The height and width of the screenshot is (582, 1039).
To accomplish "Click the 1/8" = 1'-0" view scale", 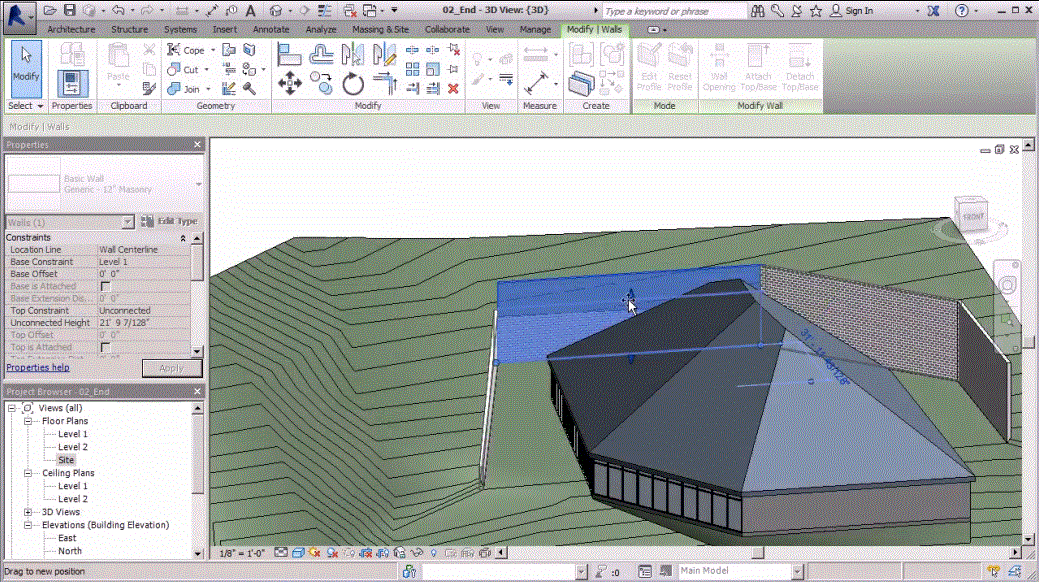I will tap(243, 553).
